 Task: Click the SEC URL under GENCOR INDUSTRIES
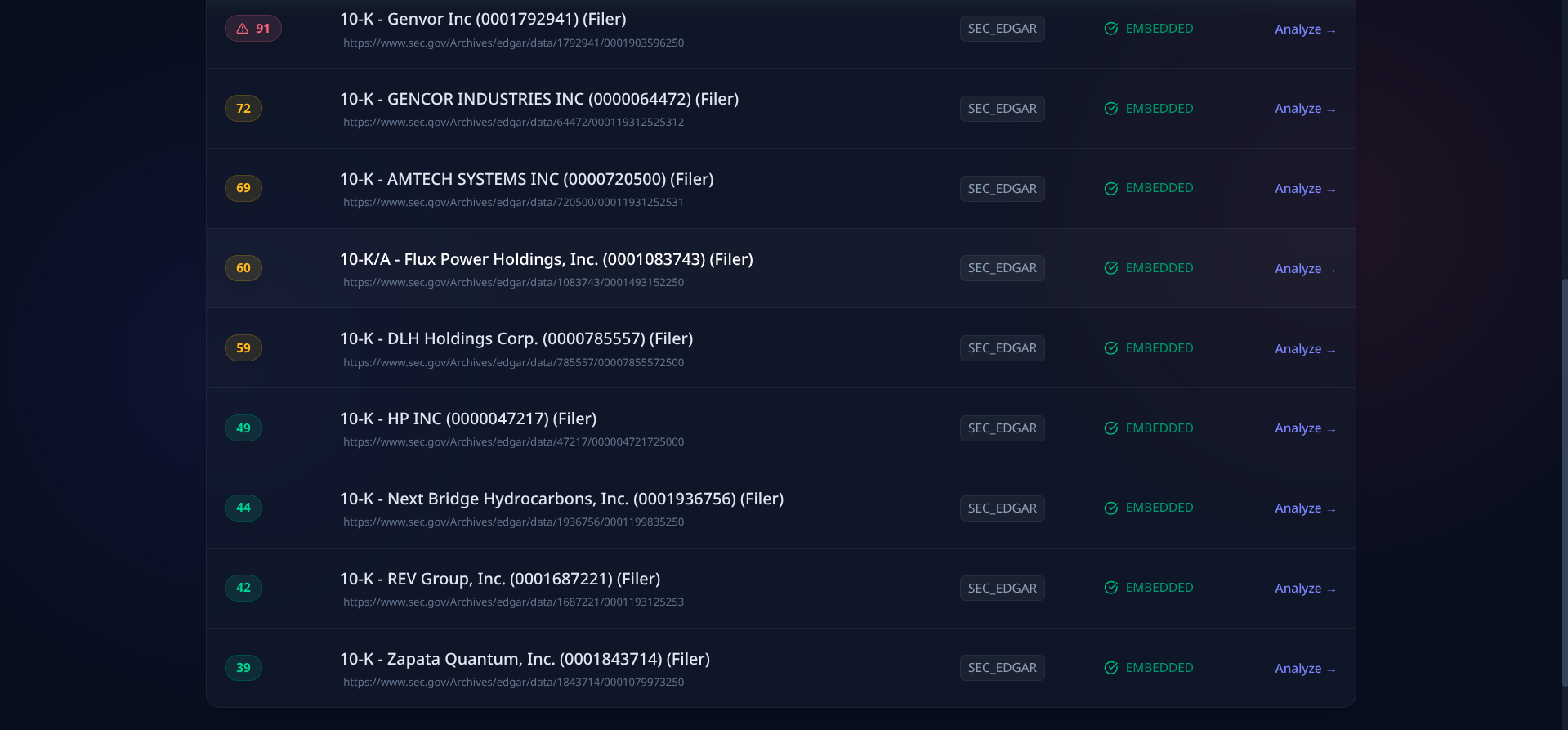point(514,123)
